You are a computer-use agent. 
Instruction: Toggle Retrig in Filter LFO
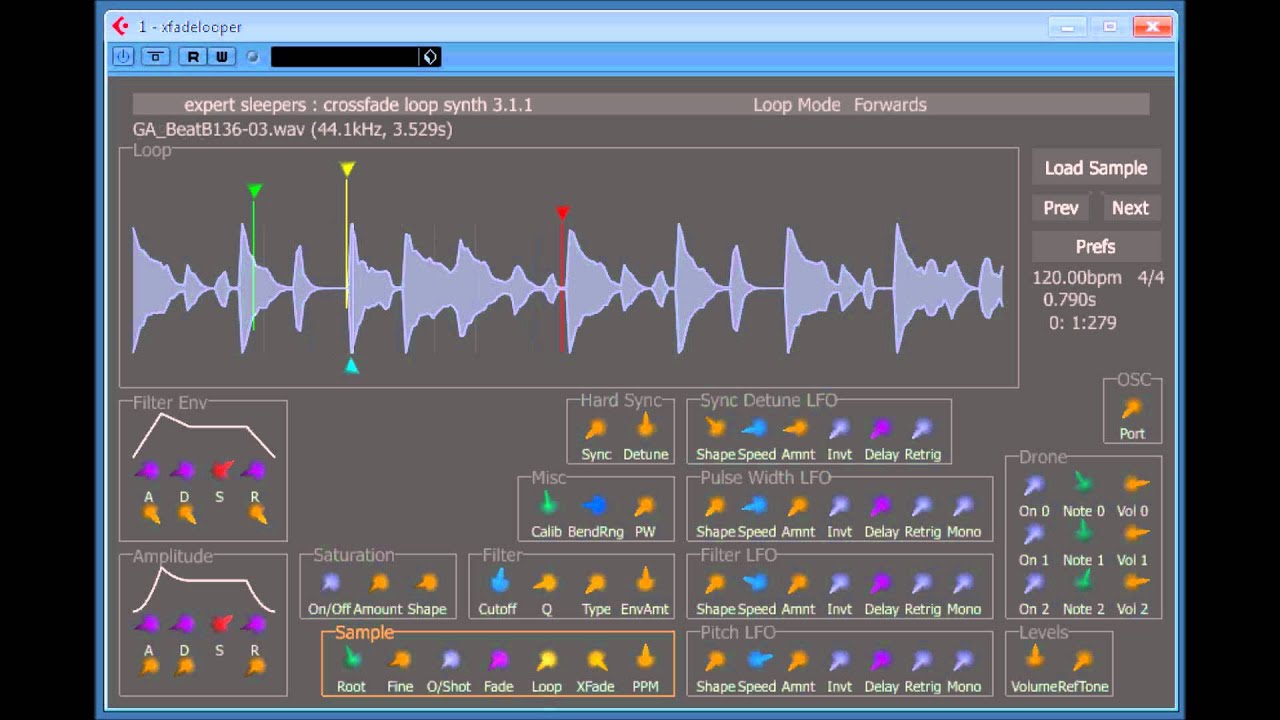point(922,582)
